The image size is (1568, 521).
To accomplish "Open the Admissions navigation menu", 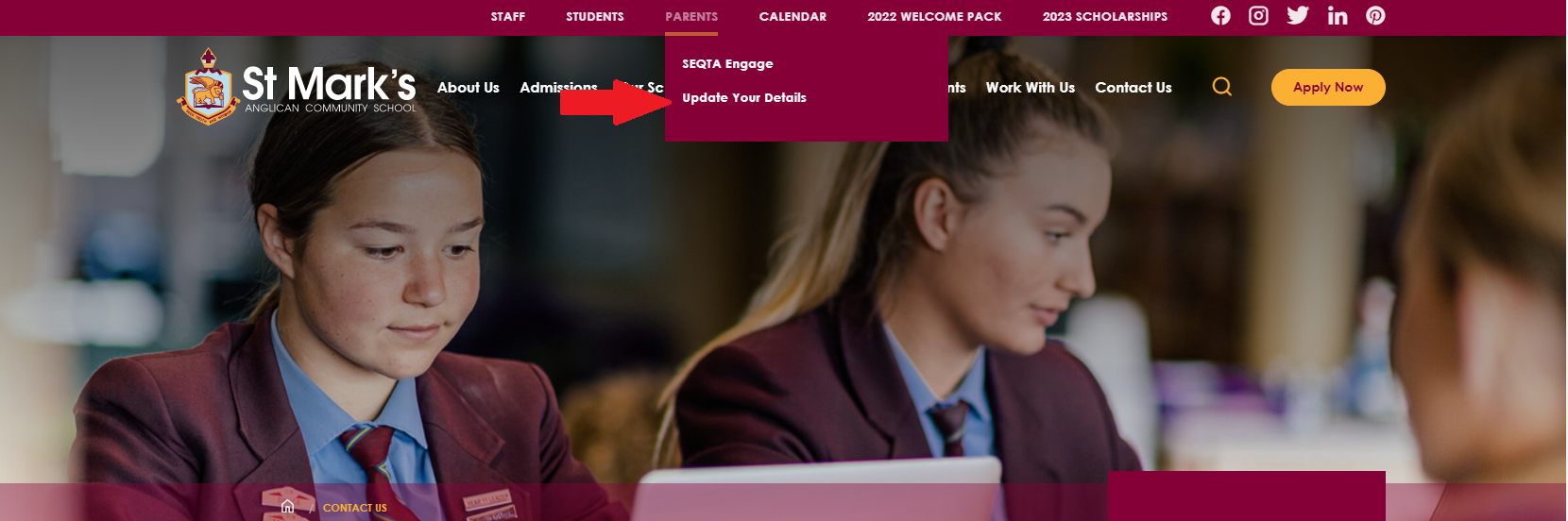I will [558, 88].
